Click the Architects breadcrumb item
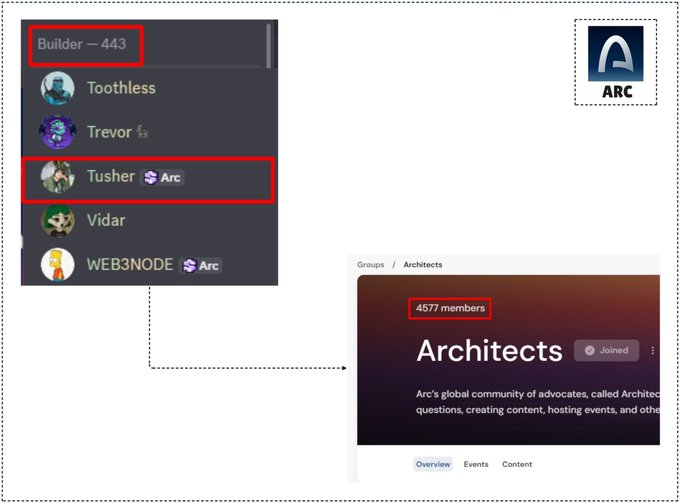 (x=423, y=265)
